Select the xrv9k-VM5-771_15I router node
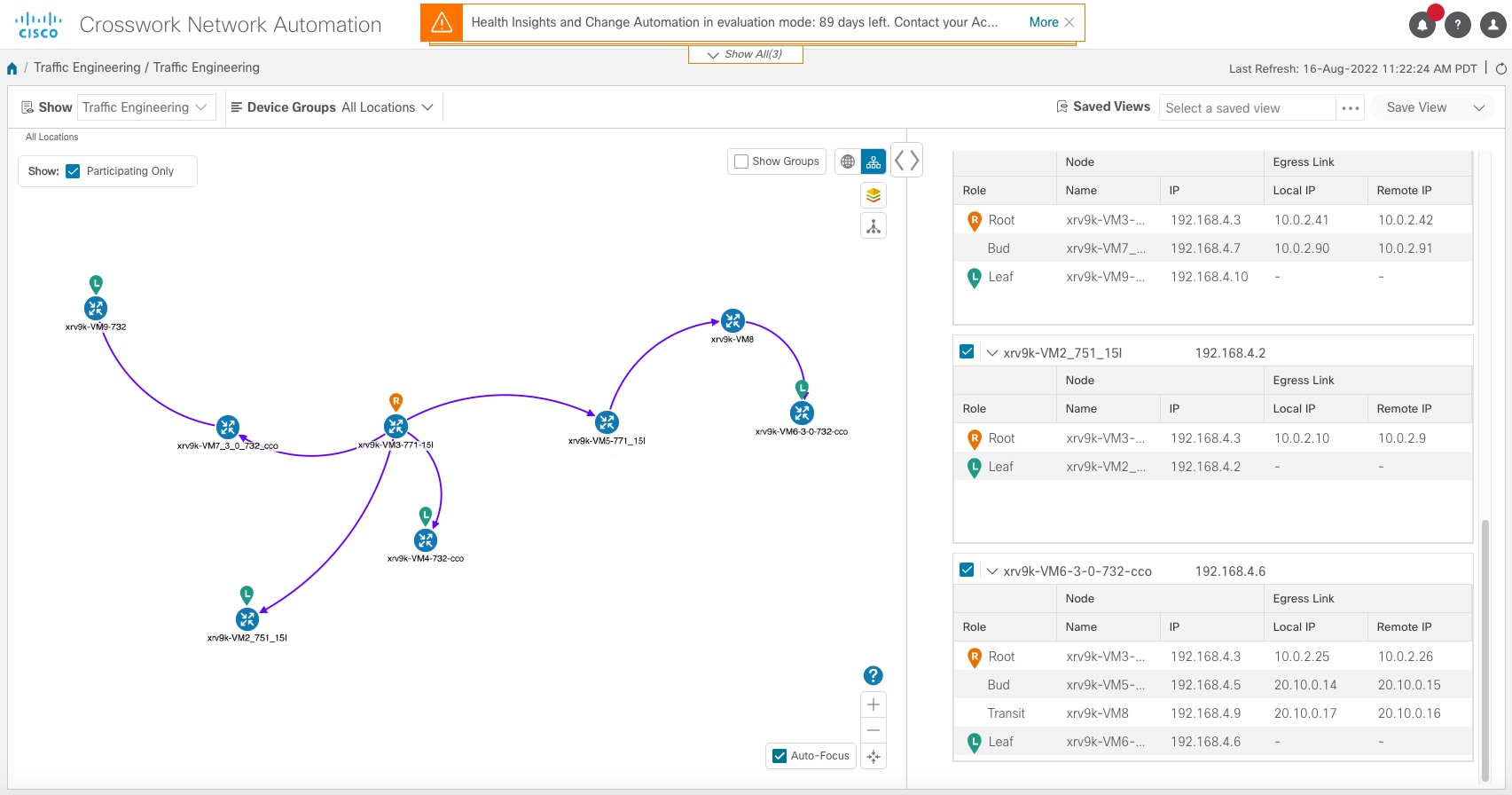 coord(607,422)
